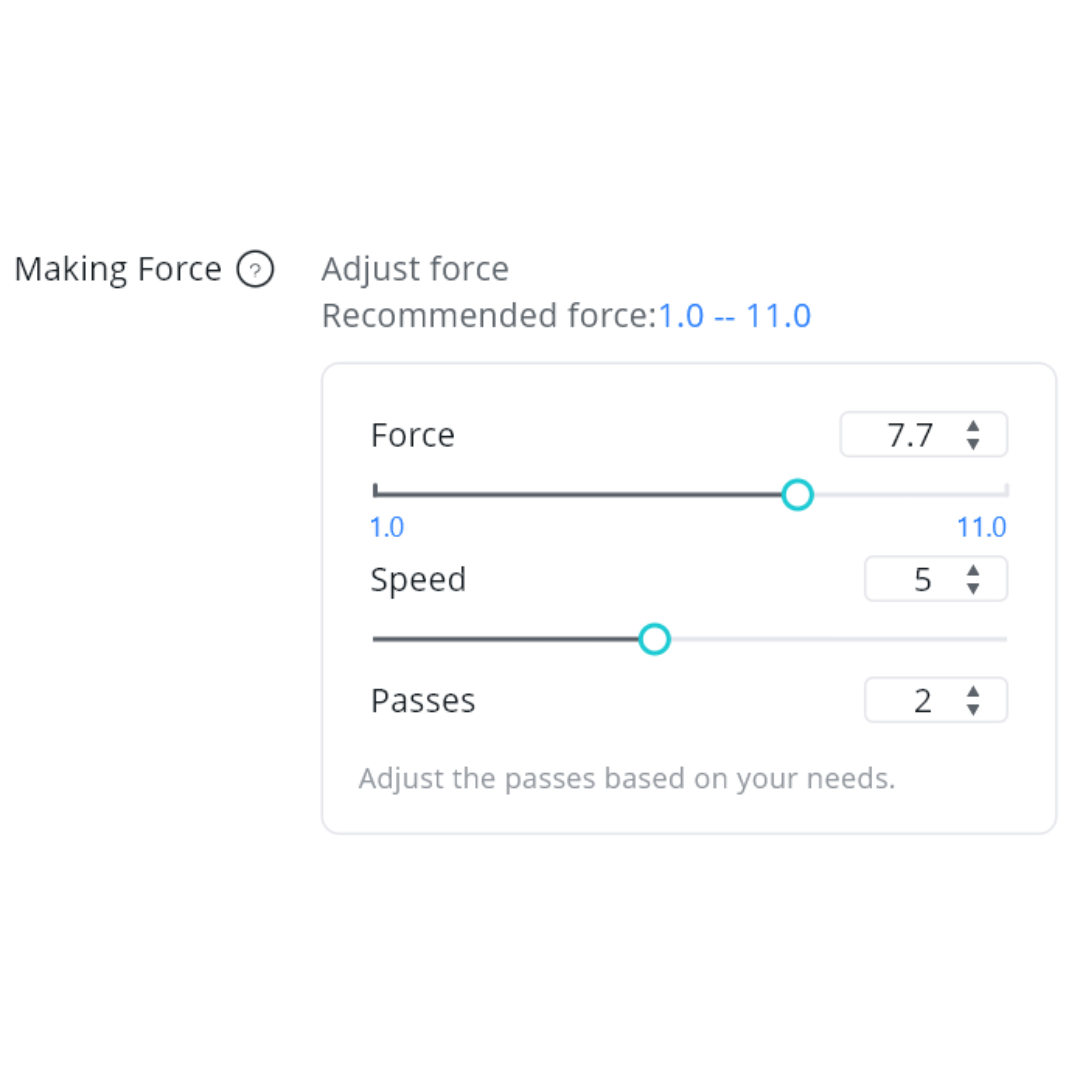Screen dimensions: 1080x1080
Task: Click Force slider track left of handle
Action: click(x=580, y=494)
